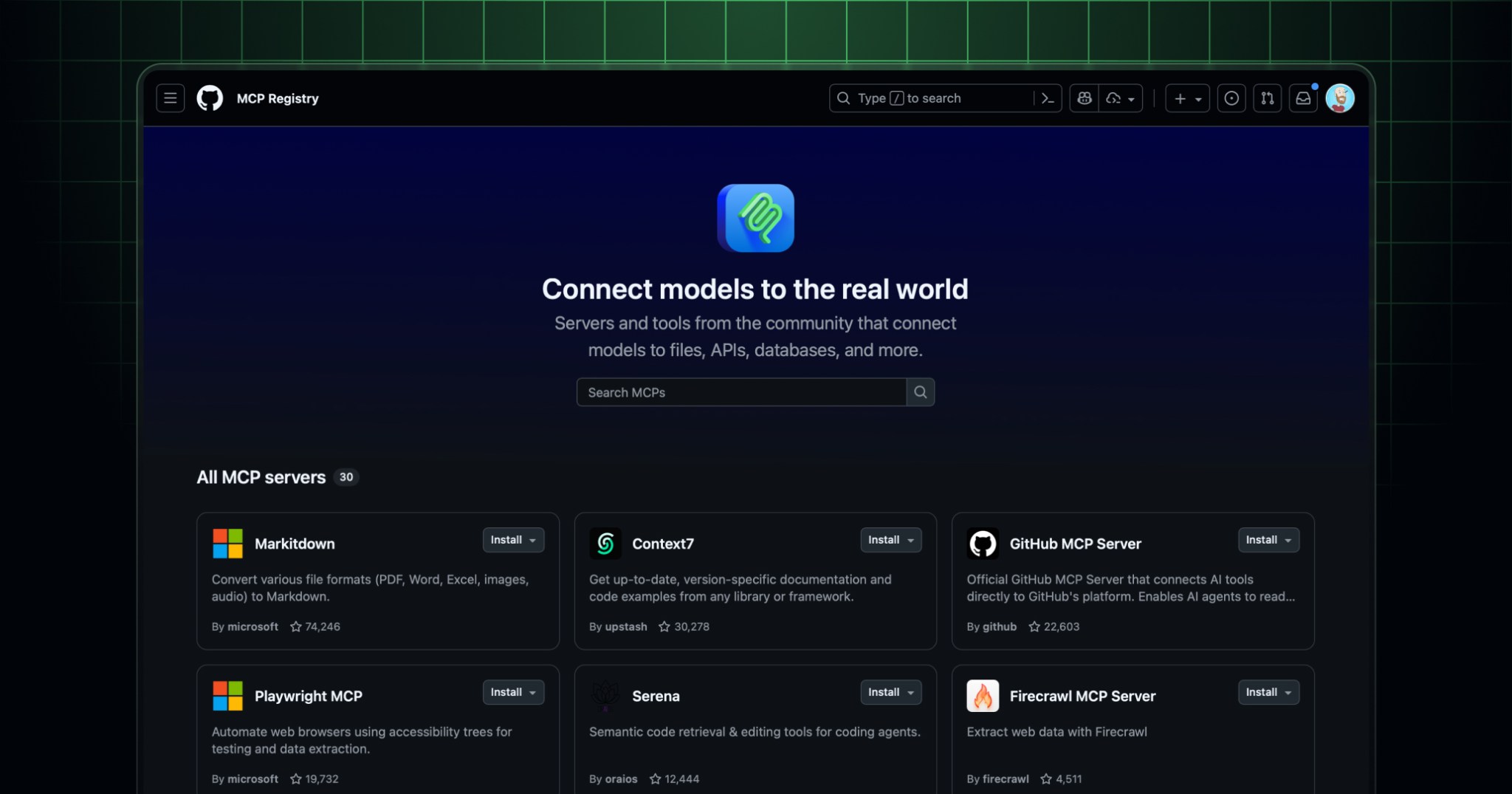This screenshot has height=794, width=1512.
Task: Click the Firecrawl flame icon
Action: pyautogui.click(x=983, y=695)
